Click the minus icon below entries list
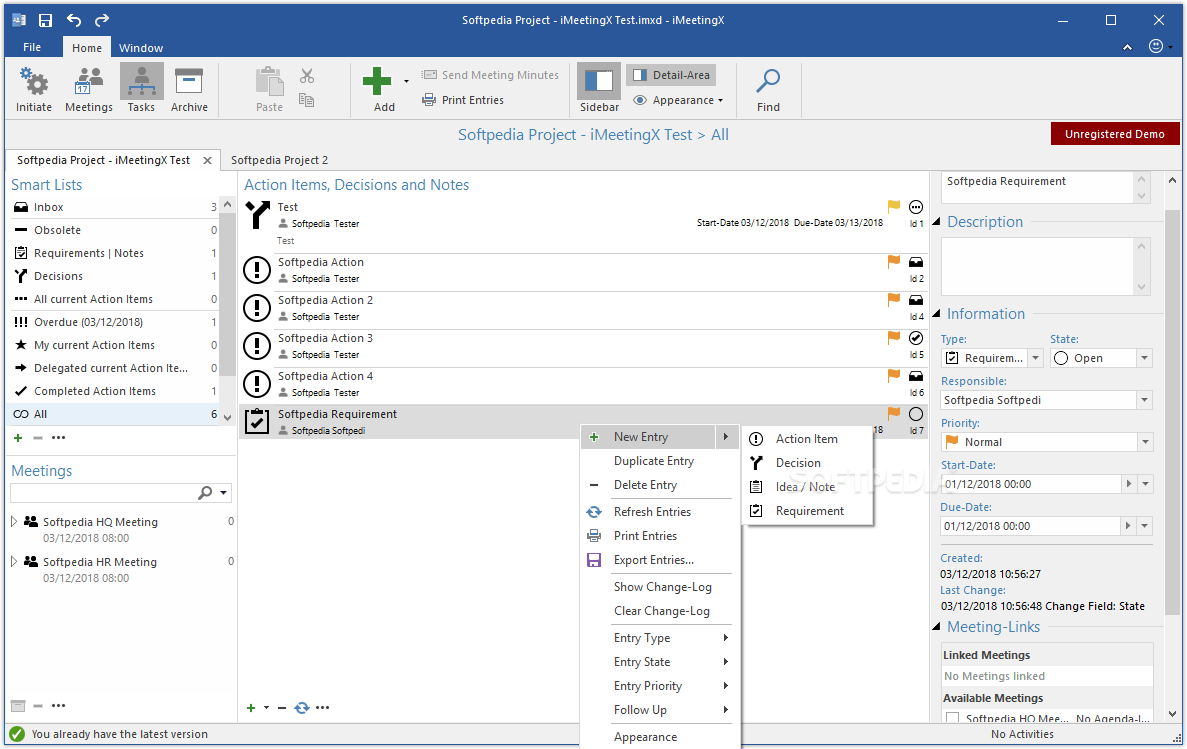Viewport: 1187px width, 749px height. coord(282,708)
